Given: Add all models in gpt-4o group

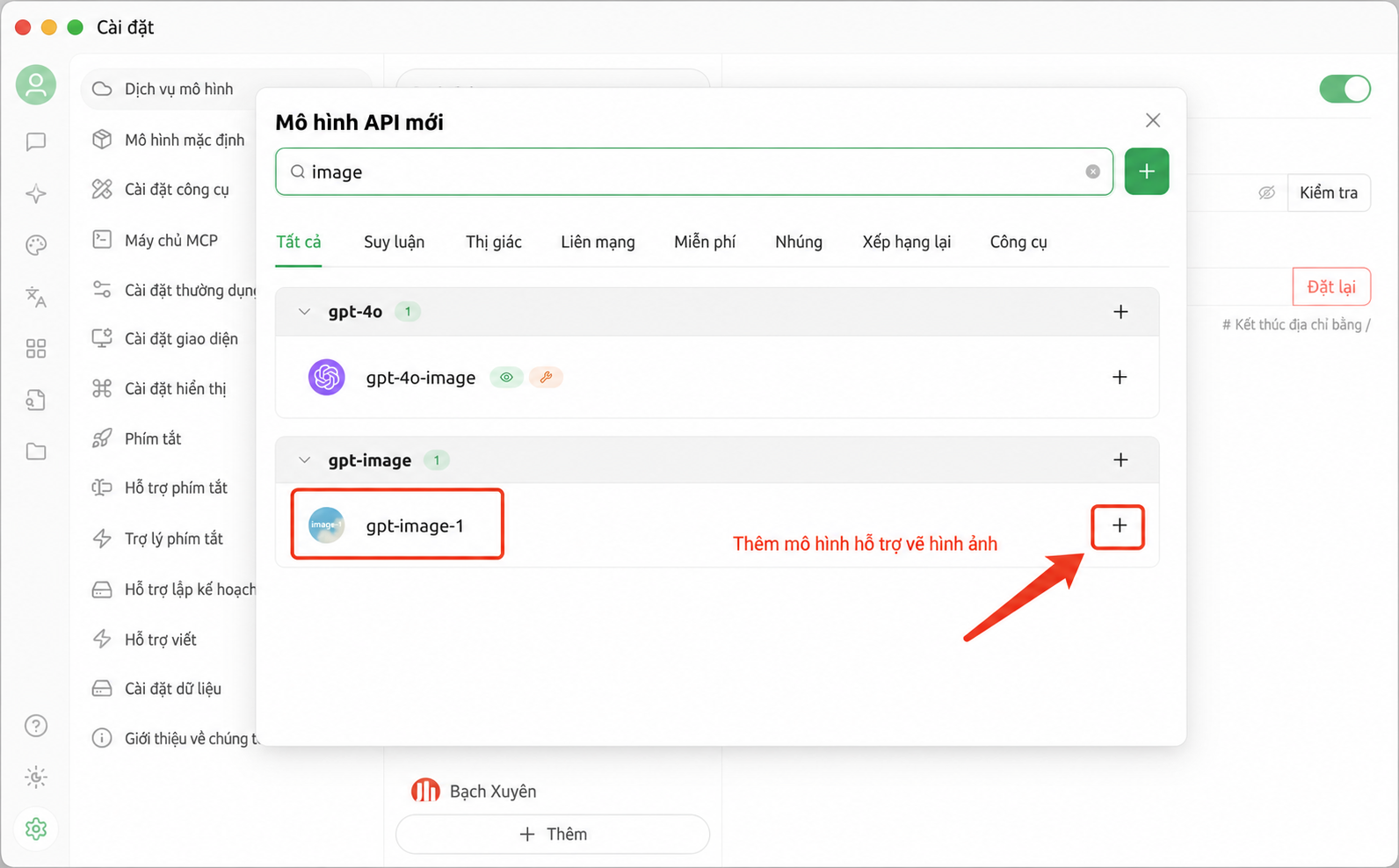Looking at the screenshot, I should (1120, 312).
